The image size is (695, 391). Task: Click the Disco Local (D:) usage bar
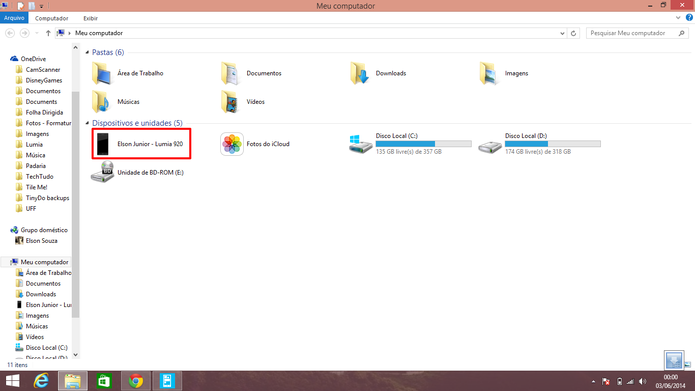[x=552, y=144]
